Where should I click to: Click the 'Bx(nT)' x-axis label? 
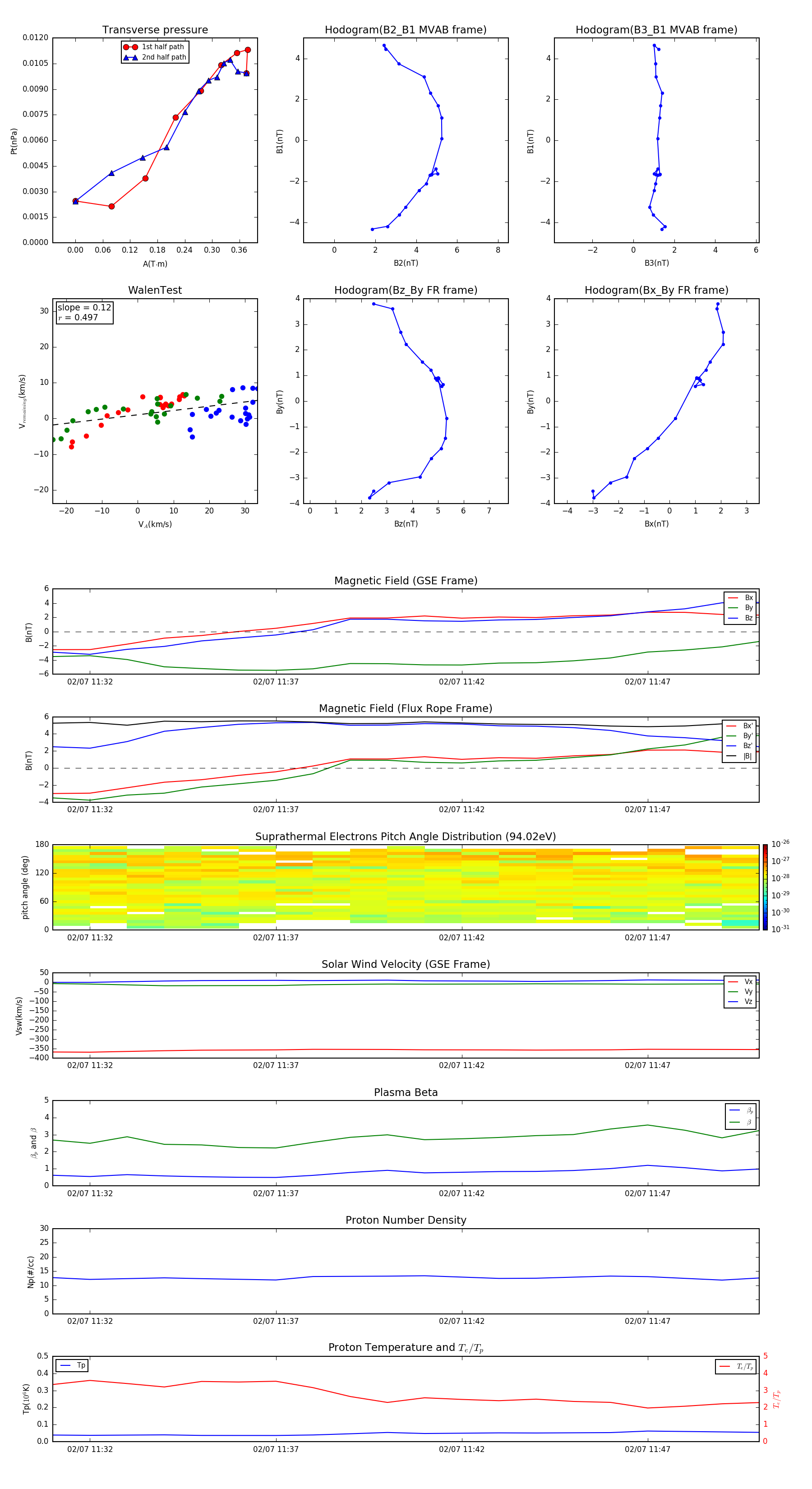[x=656, y=524]
